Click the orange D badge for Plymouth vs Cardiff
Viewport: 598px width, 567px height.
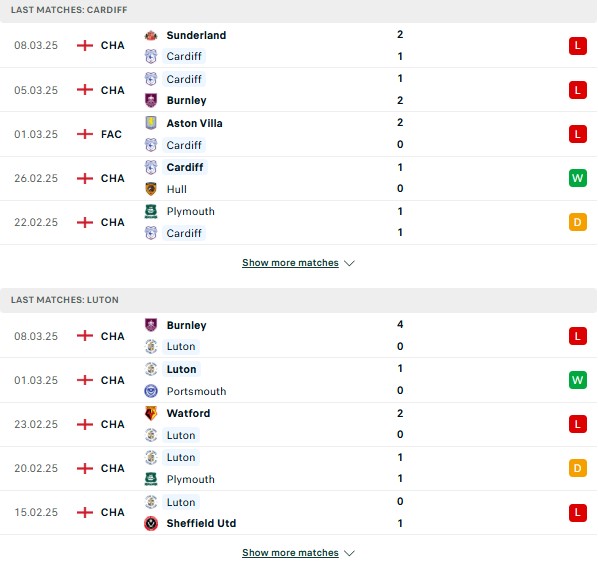[577, 222]
